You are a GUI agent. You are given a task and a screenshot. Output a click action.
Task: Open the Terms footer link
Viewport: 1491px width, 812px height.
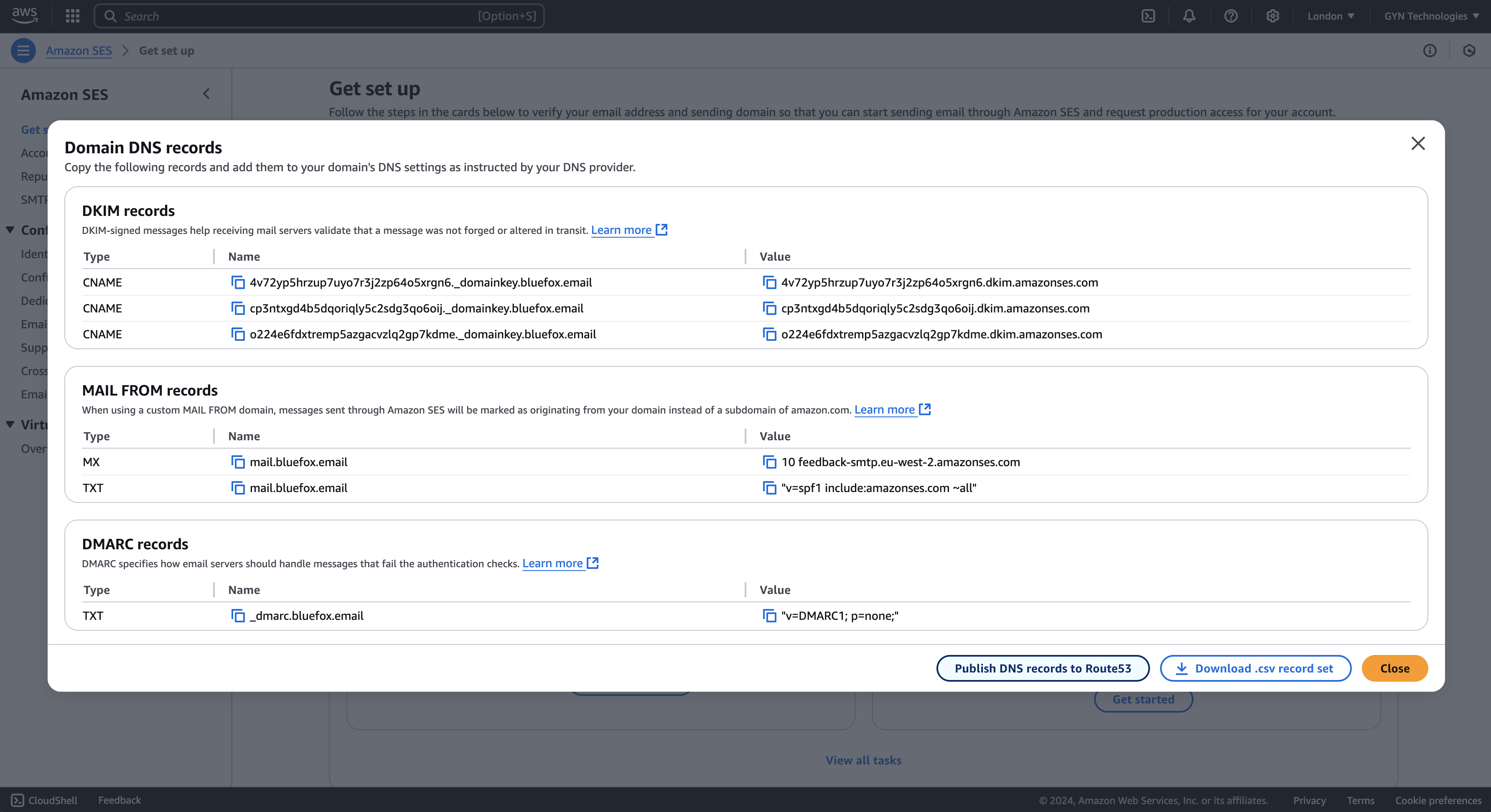(1360, 800)
